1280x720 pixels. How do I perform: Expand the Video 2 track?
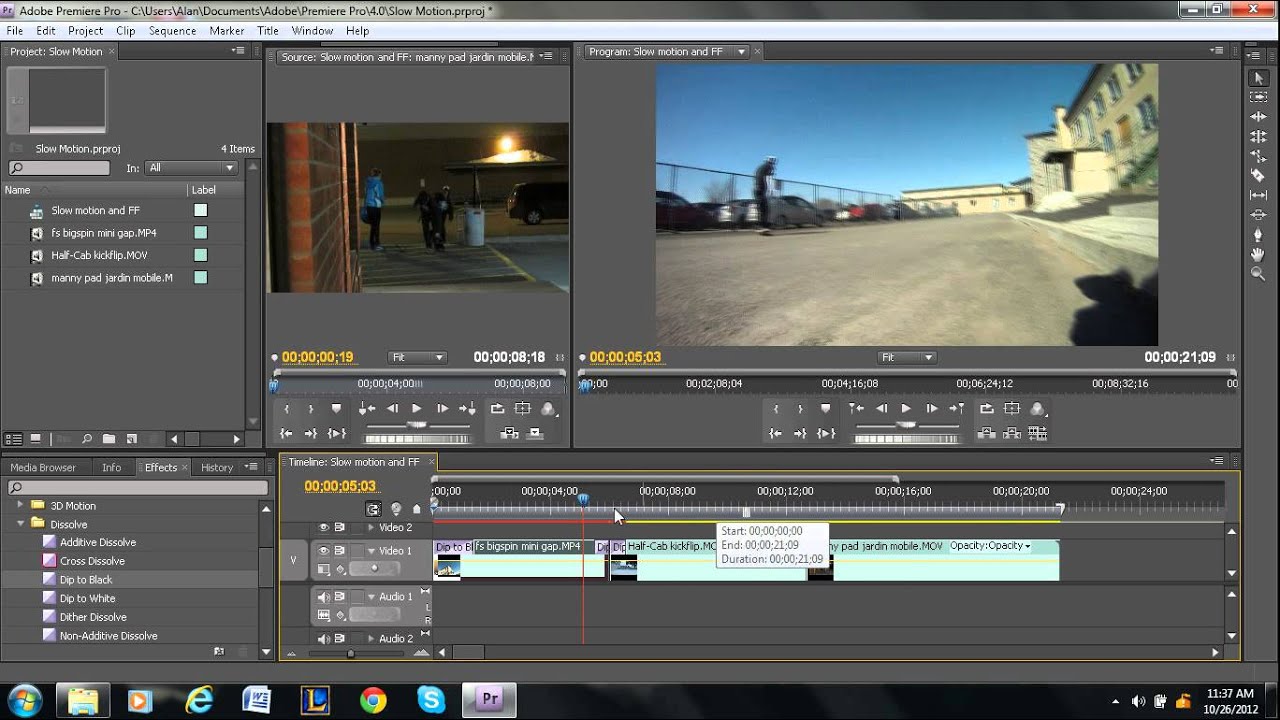(x=371, y=527)
